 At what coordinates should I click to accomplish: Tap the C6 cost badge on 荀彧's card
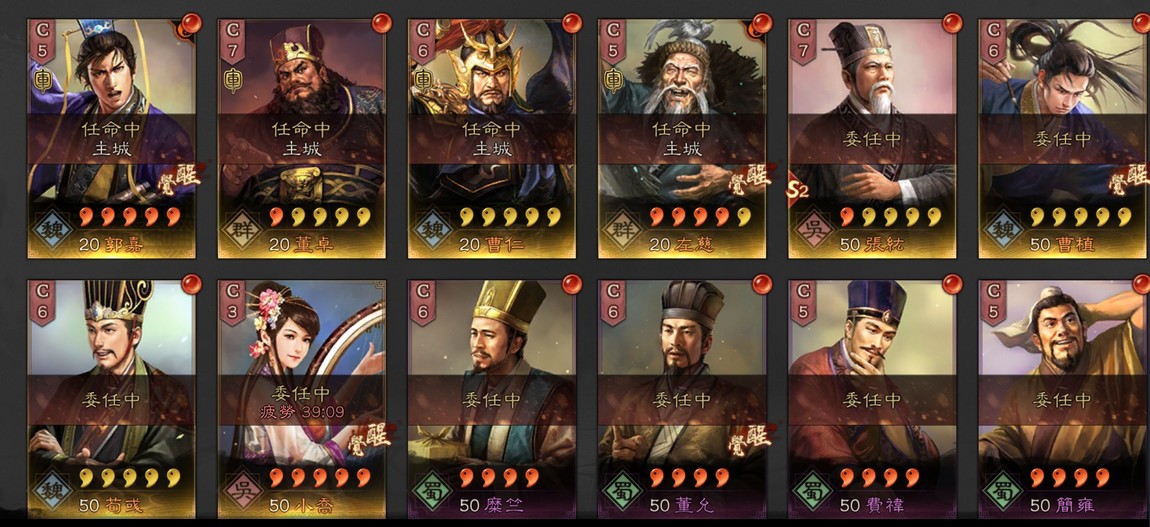pyautogui.click(x=42, y=301)
